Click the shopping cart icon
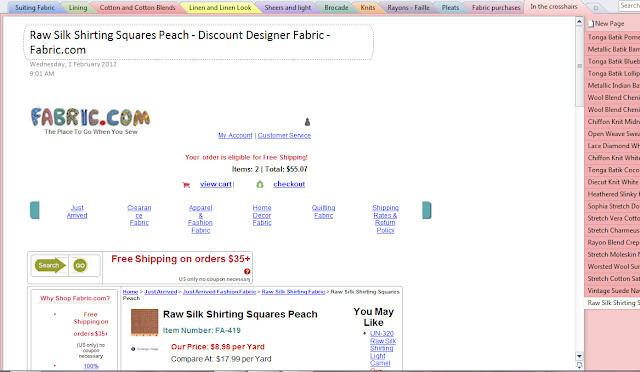The image size is (640, 372). click(x=186, y=185)
